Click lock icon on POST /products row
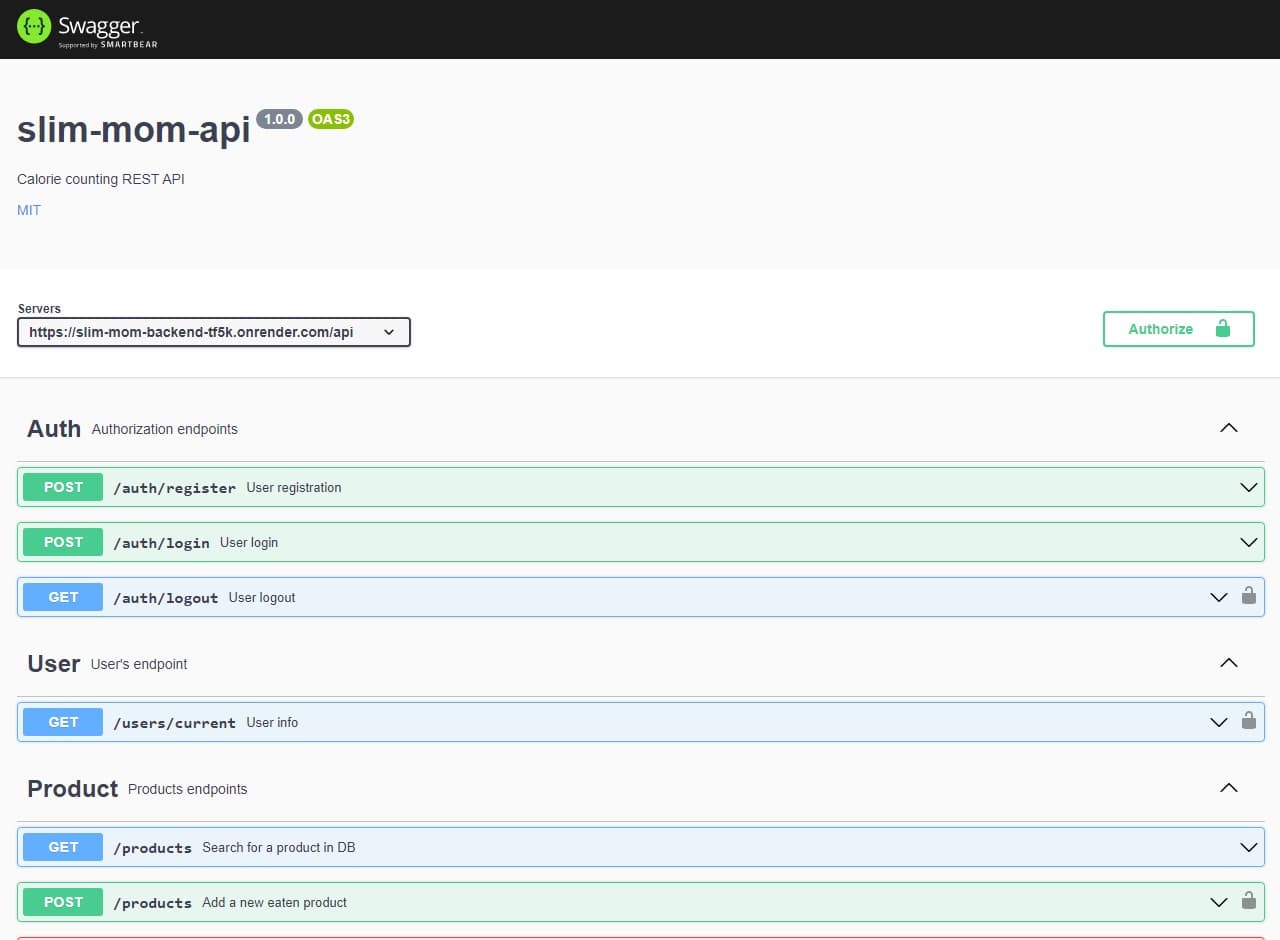Viewport: 1280px width, 940px height. coord(1248,902)
